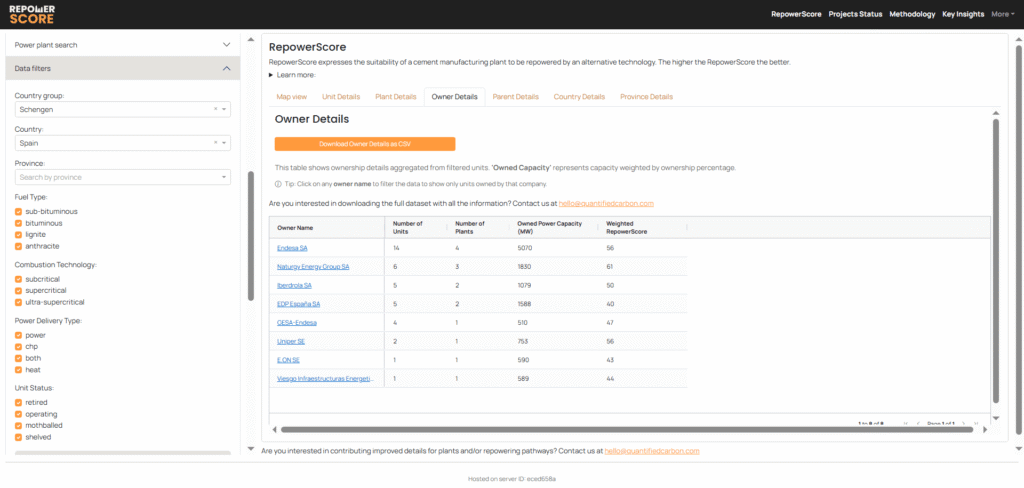
Task: Collapse Data filters using the chevron
Action: (225, 68)
